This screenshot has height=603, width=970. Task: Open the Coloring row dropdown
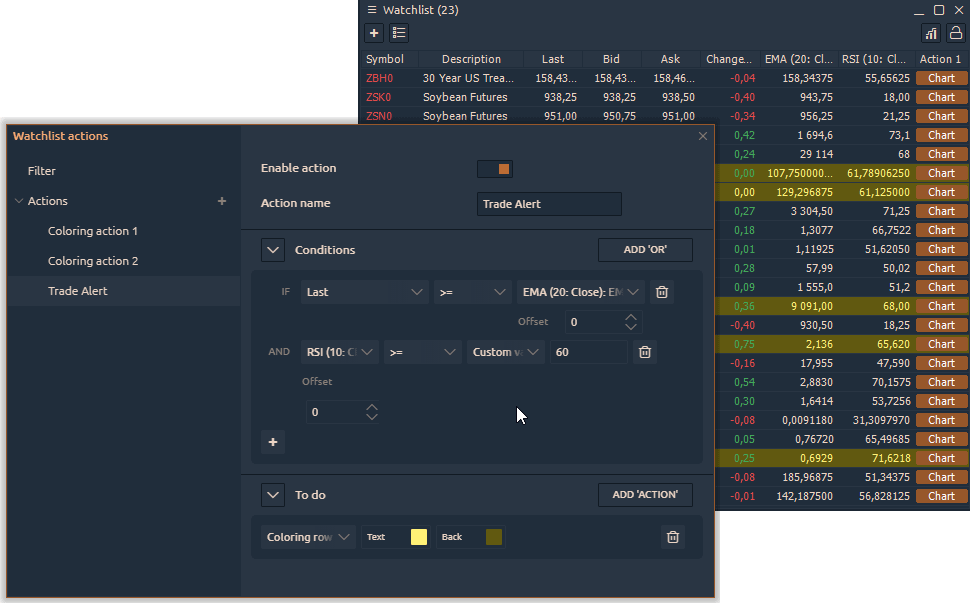[308, 537]
